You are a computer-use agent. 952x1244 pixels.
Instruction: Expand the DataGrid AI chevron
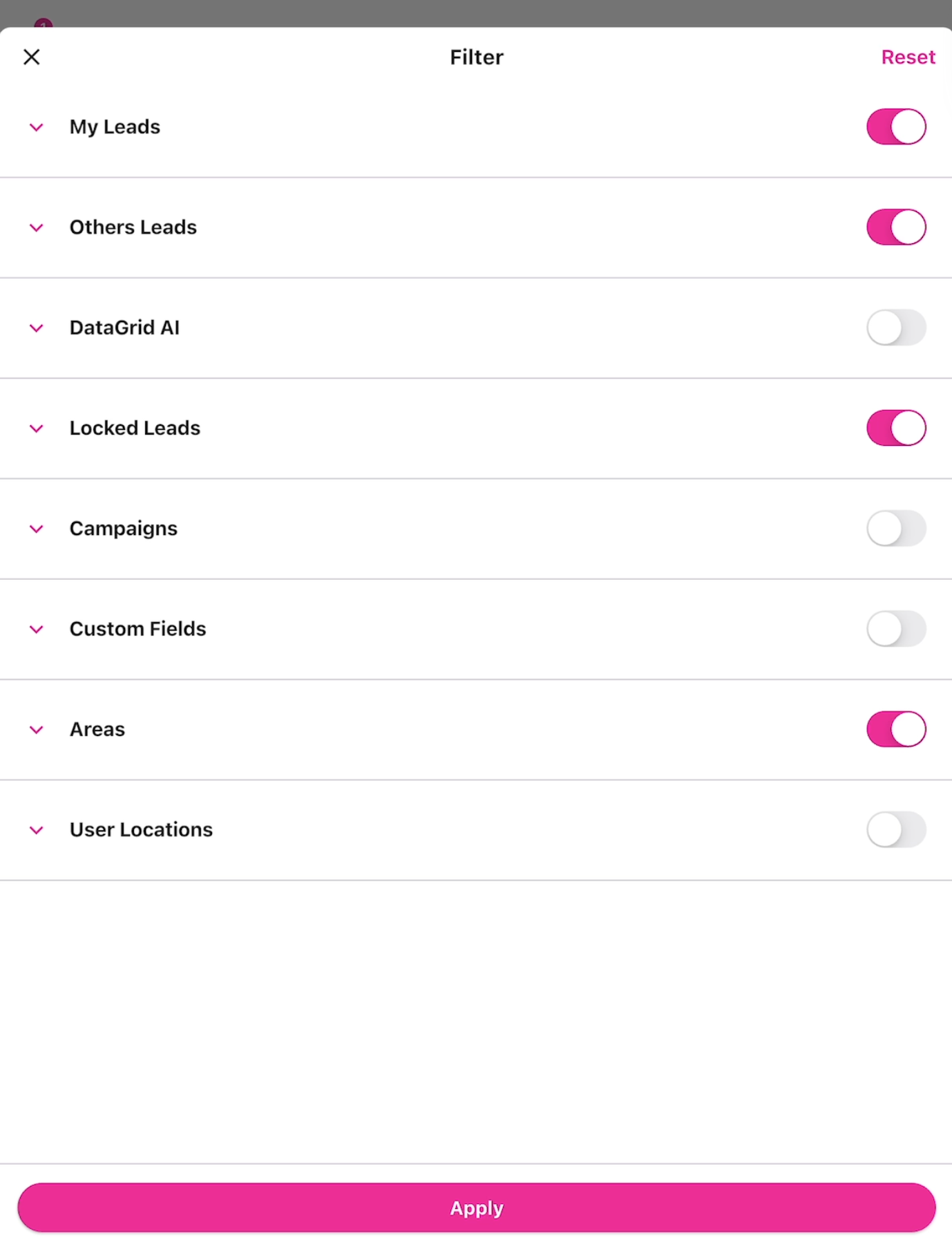(x=37, y=328)
